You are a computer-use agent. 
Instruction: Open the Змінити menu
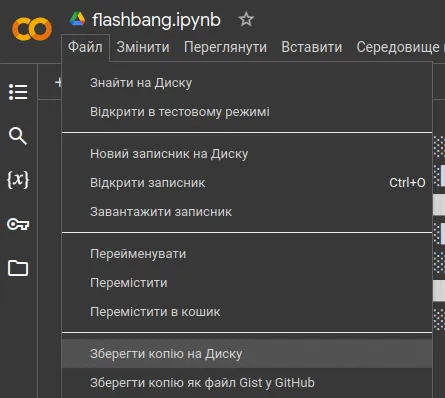143,47
